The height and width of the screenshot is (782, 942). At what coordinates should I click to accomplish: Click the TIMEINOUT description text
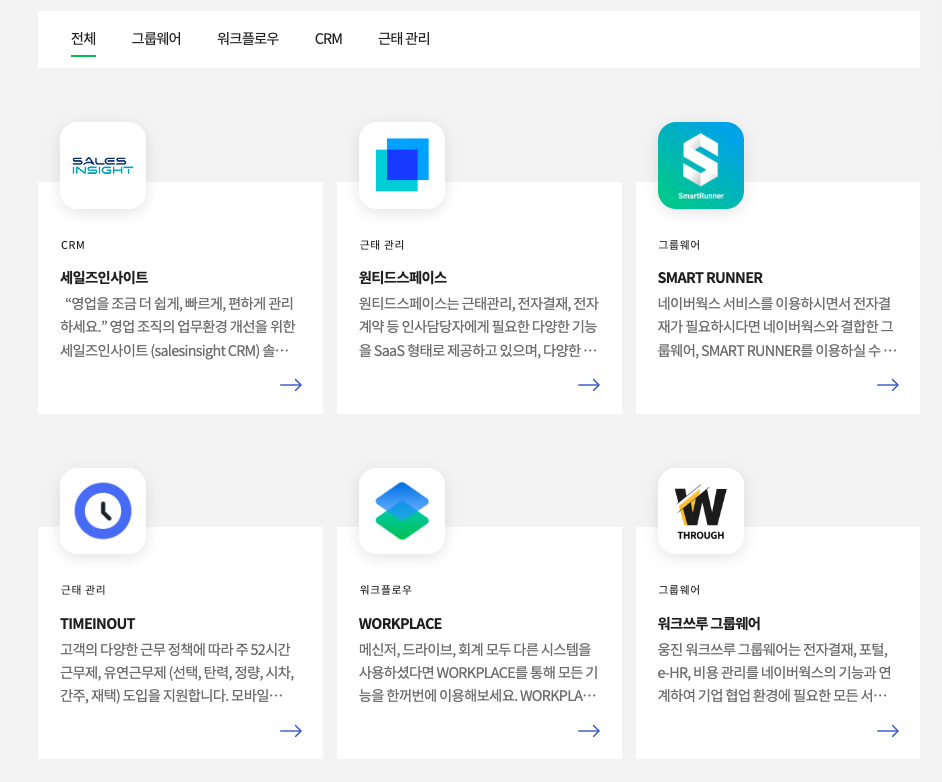point(177,672)
